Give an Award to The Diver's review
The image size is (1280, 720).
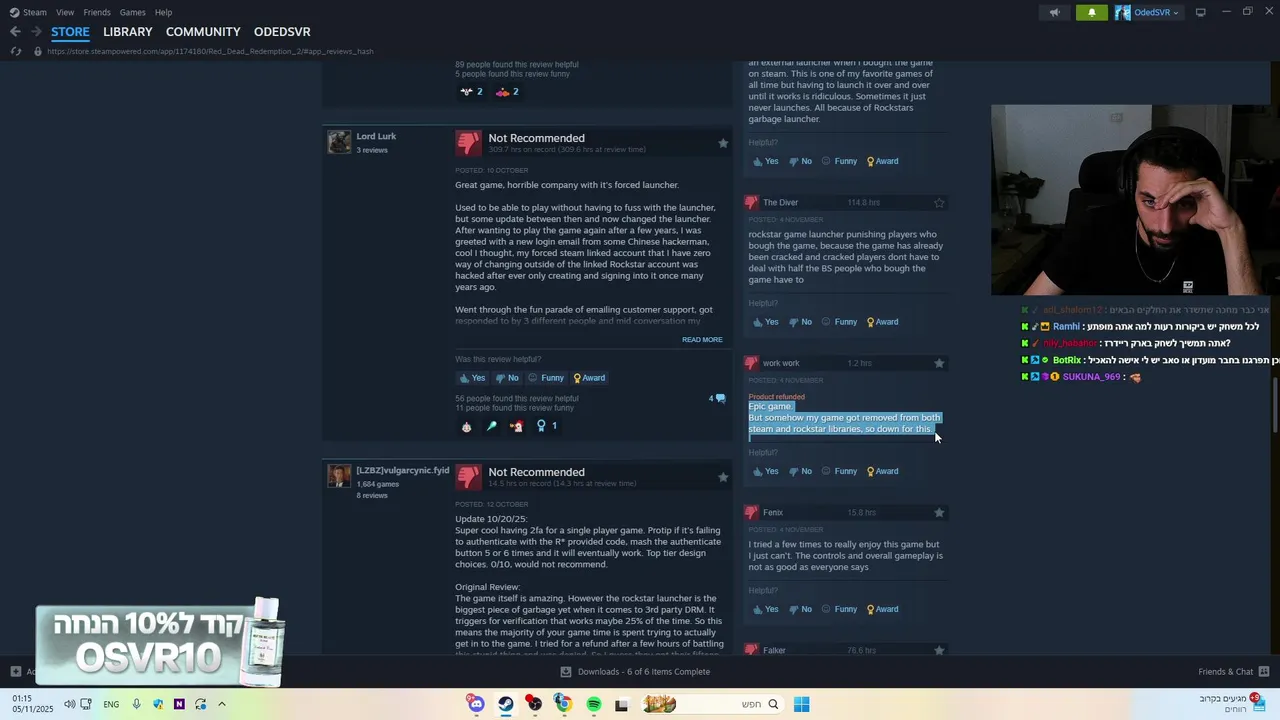click(x=882, y=322)
